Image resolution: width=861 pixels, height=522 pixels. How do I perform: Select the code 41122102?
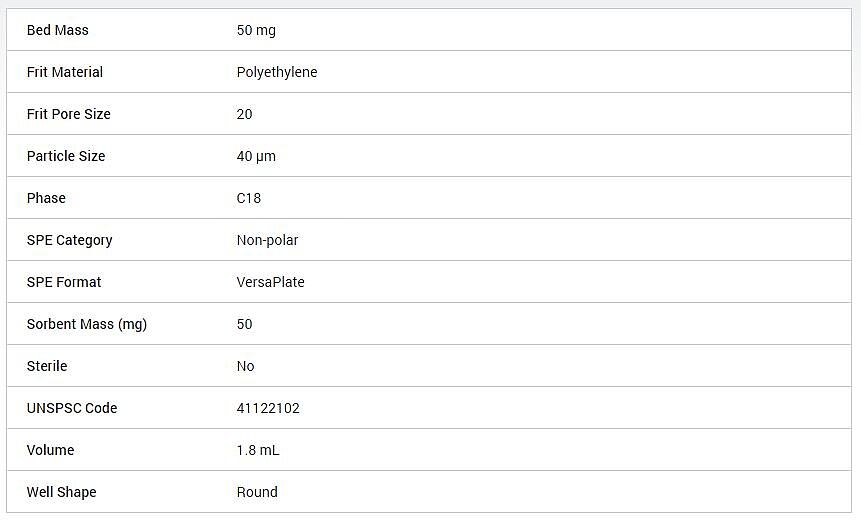click(x=268, y=408)
